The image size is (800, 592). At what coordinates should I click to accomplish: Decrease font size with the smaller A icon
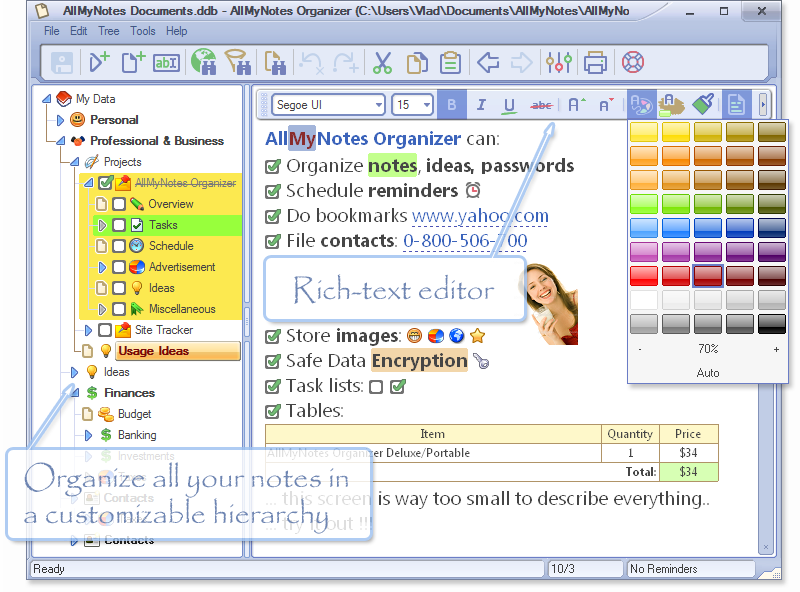[606, 105]
